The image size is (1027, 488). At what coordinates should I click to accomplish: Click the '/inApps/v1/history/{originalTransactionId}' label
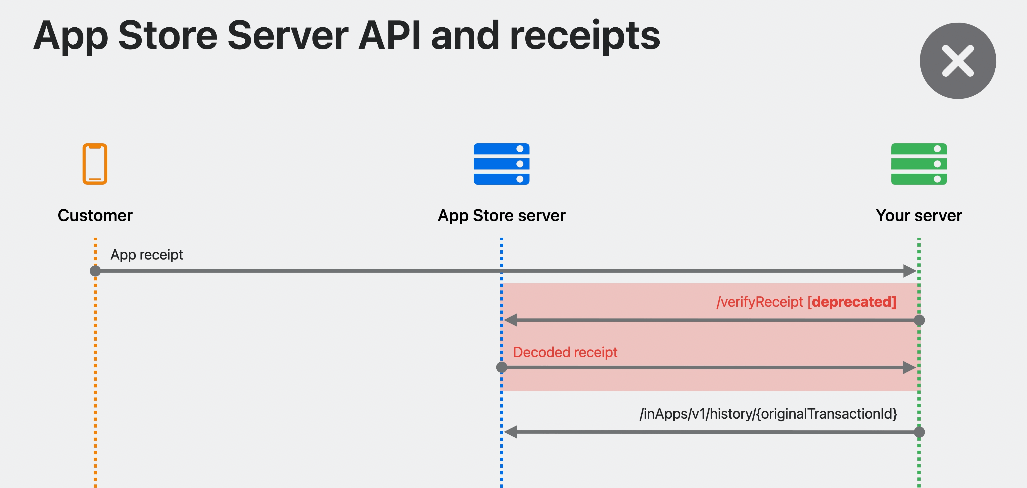(768, 414)
